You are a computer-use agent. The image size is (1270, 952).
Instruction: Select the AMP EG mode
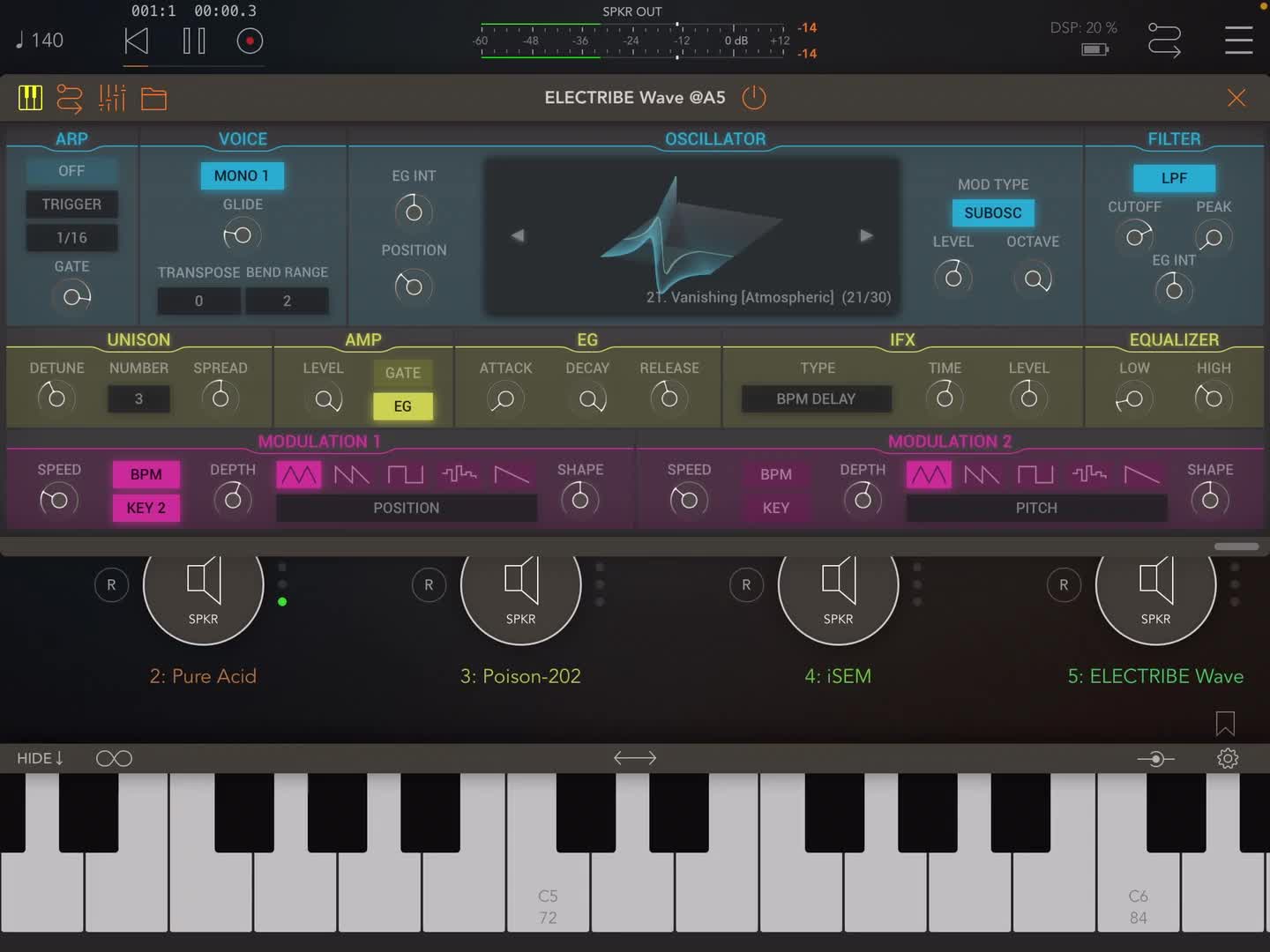pos(403,406)
